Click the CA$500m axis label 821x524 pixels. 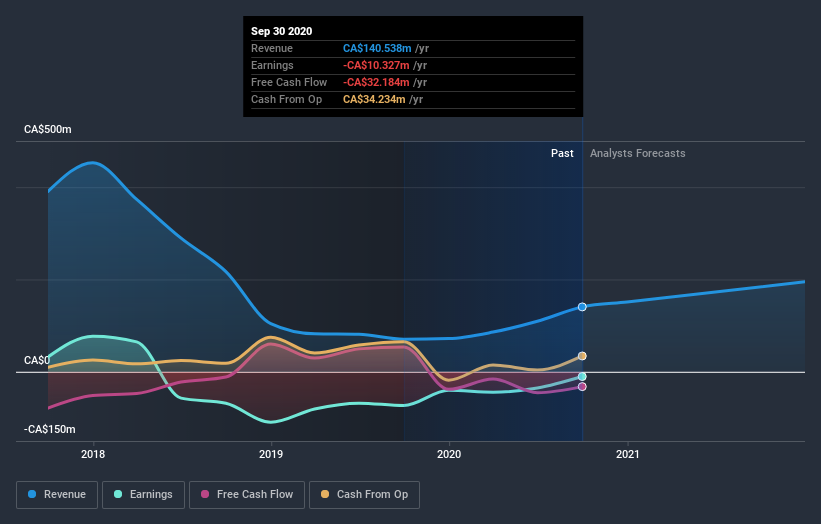point(48,129)
